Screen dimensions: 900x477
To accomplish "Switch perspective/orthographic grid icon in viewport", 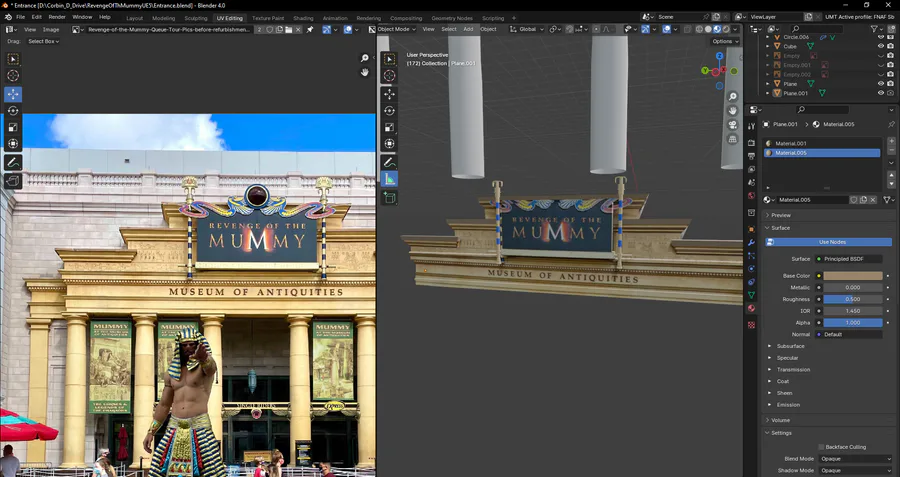I will tap(732, 139).
